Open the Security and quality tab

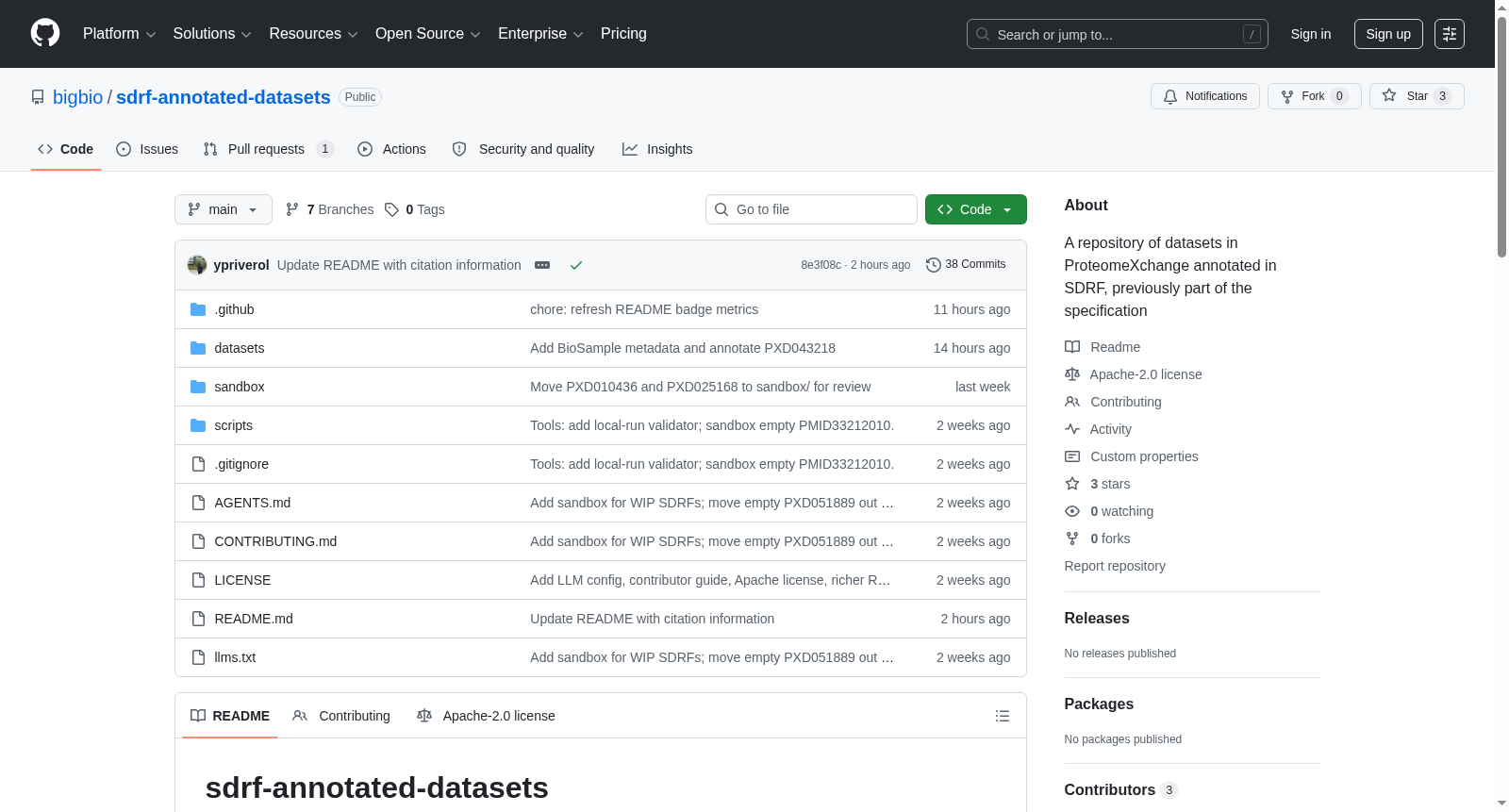[x=523, y=149]
